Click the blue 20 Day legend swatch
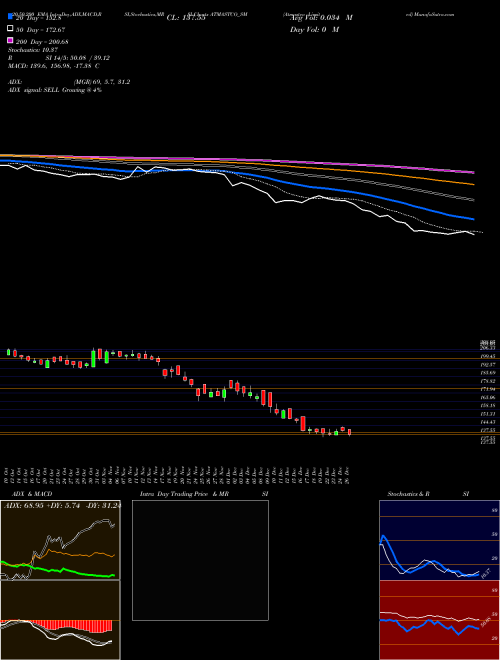This screenshot has height=660, width=500. pyautogui.click(x=10, y=16)
